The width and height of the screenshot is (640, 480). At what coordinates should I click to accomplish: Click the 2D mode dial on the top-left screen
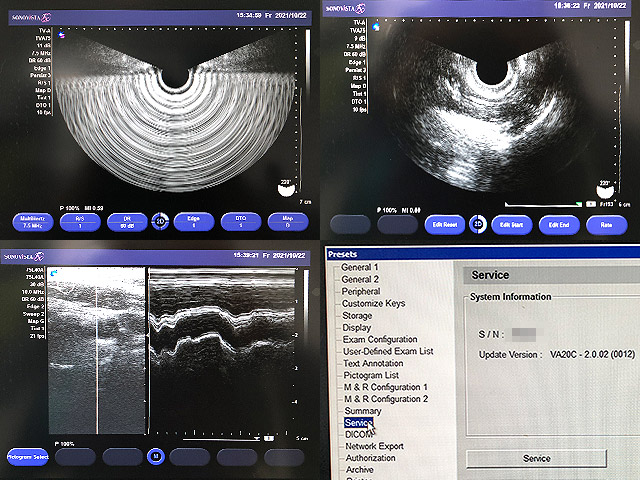pyautogui.click(x=160, y=222)
